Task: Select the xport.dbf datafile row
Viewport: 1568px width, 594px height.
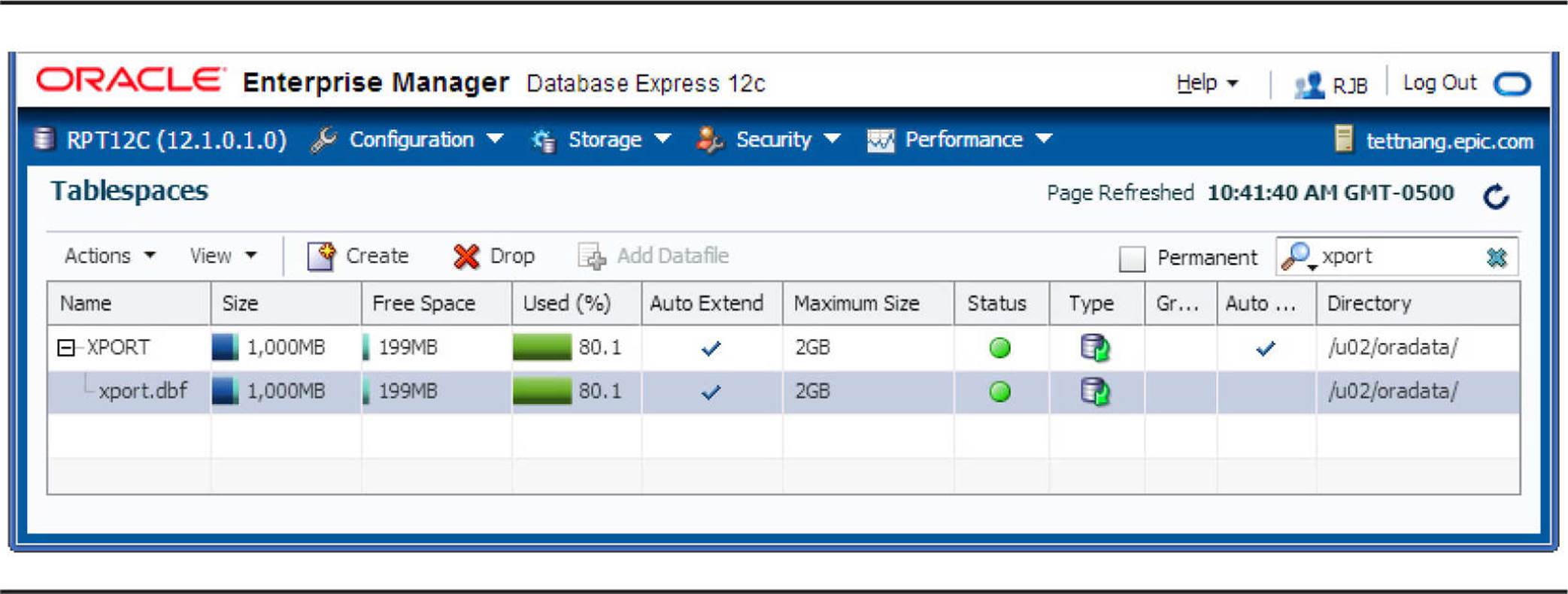Action: click(783, 392)
